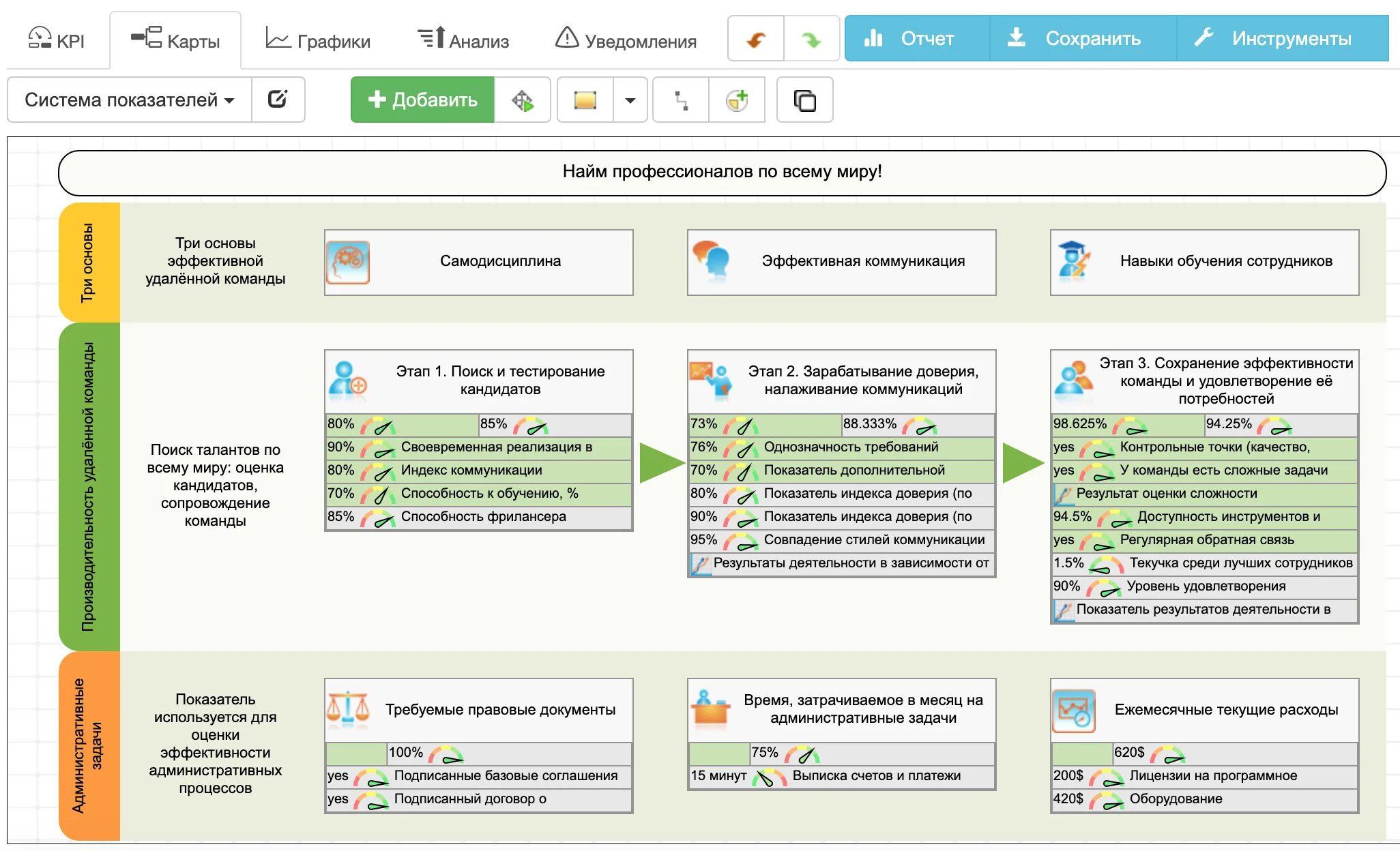The width and height of the screenshot is (1400, 851).
Task: Go to the Анализ tab
Action: pyautogui.click(x=463, y=40)
